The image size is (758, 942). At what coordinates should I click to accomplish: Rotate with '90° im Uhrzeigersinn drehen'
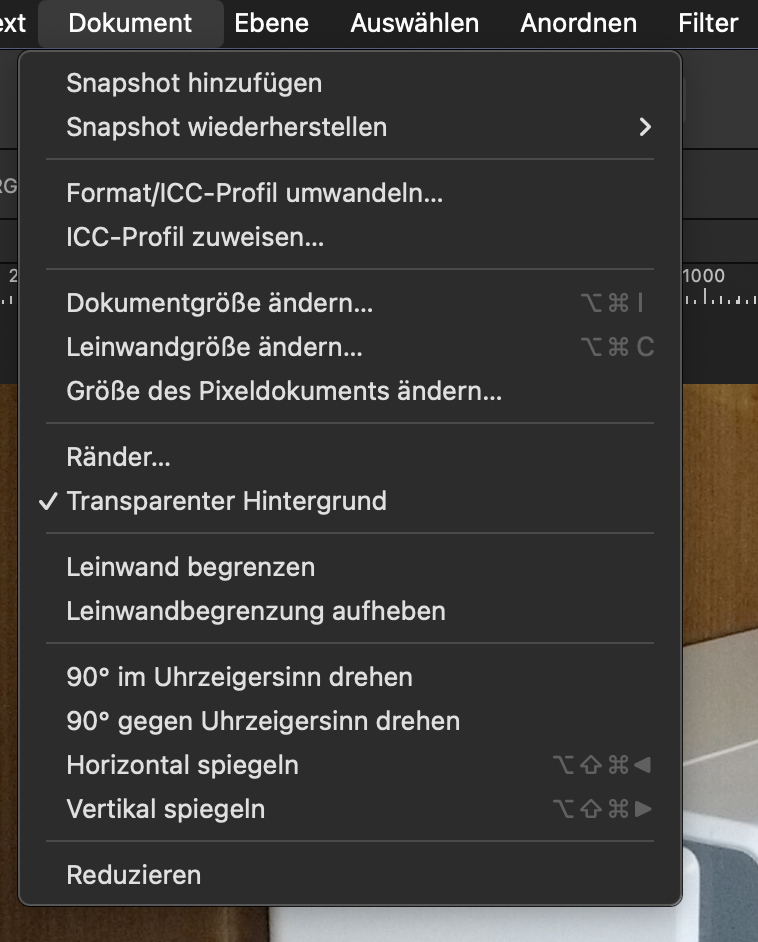(239, 677)
